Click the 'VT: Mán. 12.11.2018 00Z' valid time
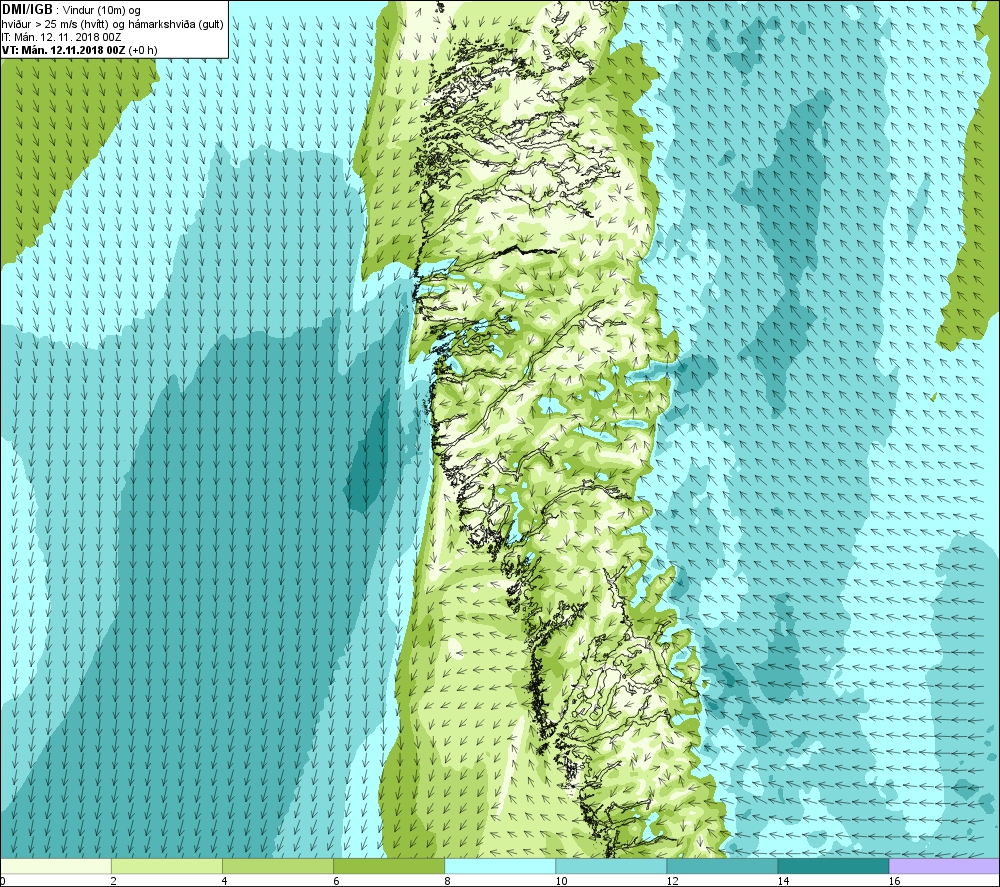The width and height of the screenshot is (1000, 887). (64, 50)
